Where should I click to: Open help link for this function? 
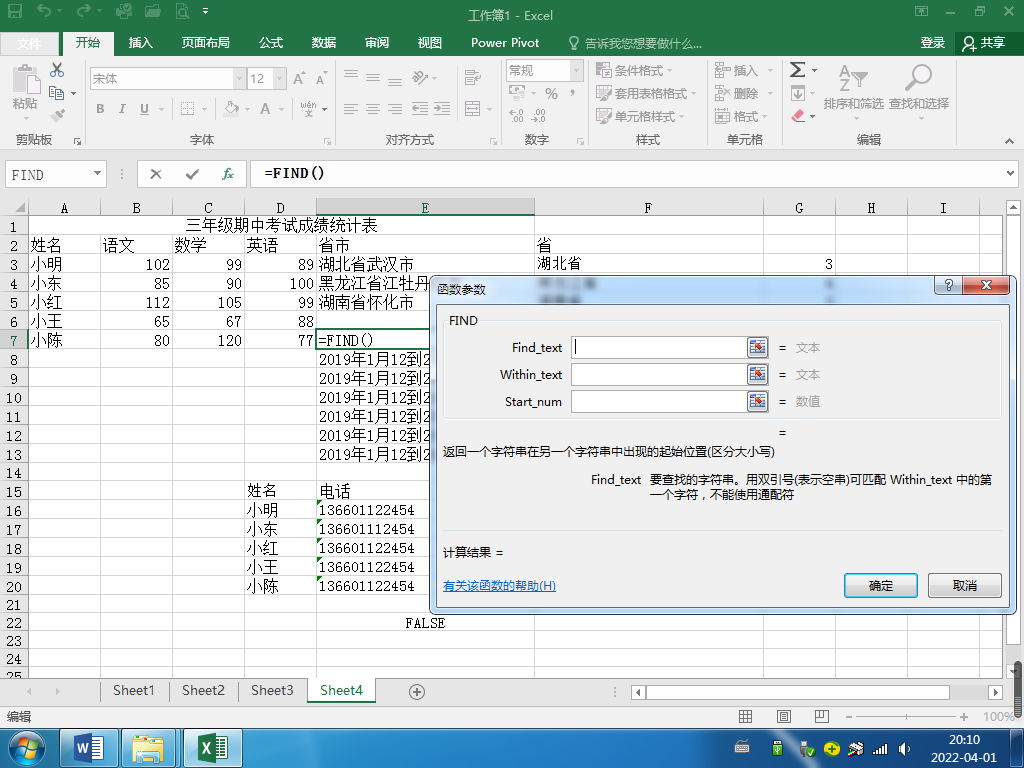(x=499, y=586)
